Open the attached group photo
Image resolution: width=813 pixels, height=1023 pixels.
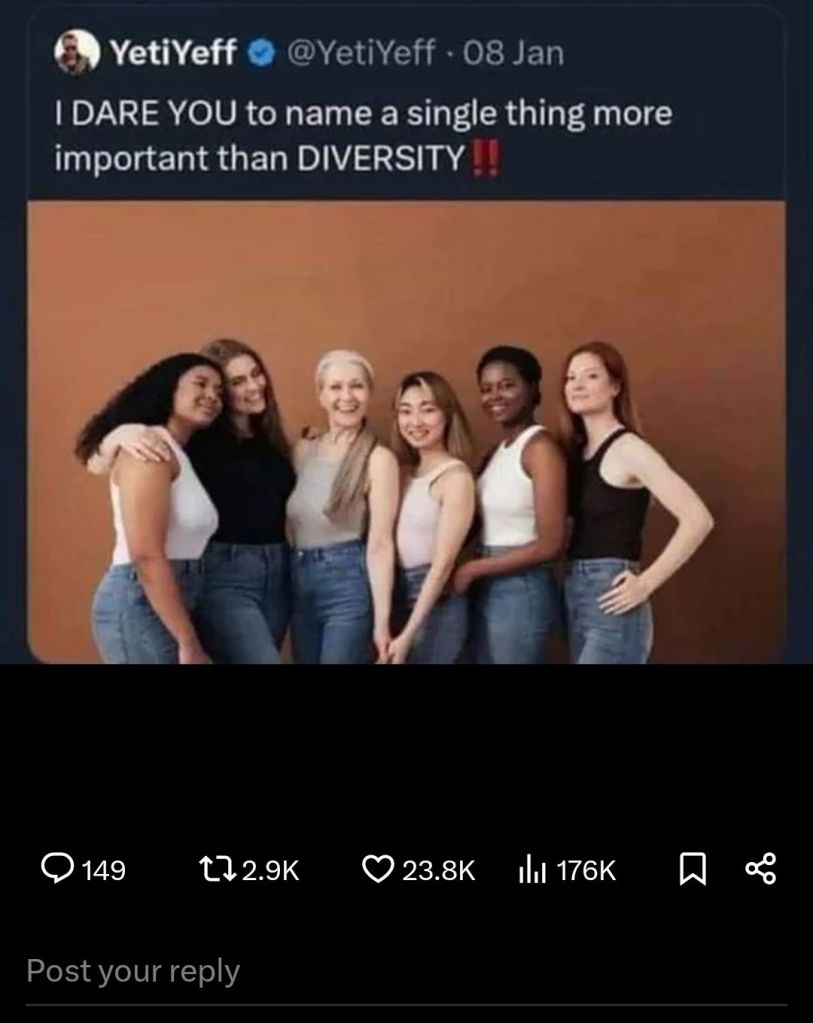(x=406, y=433)
